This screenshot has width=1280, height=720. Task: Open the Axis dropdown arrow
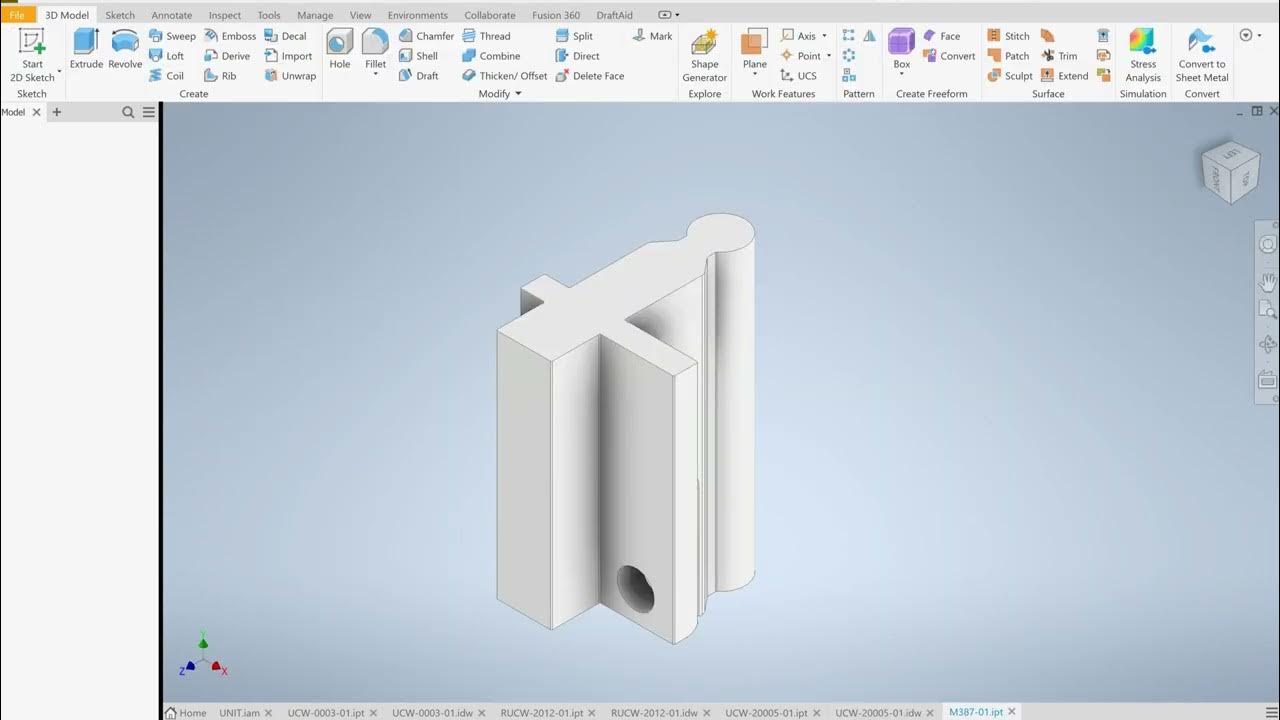click(x=824, y=36)
